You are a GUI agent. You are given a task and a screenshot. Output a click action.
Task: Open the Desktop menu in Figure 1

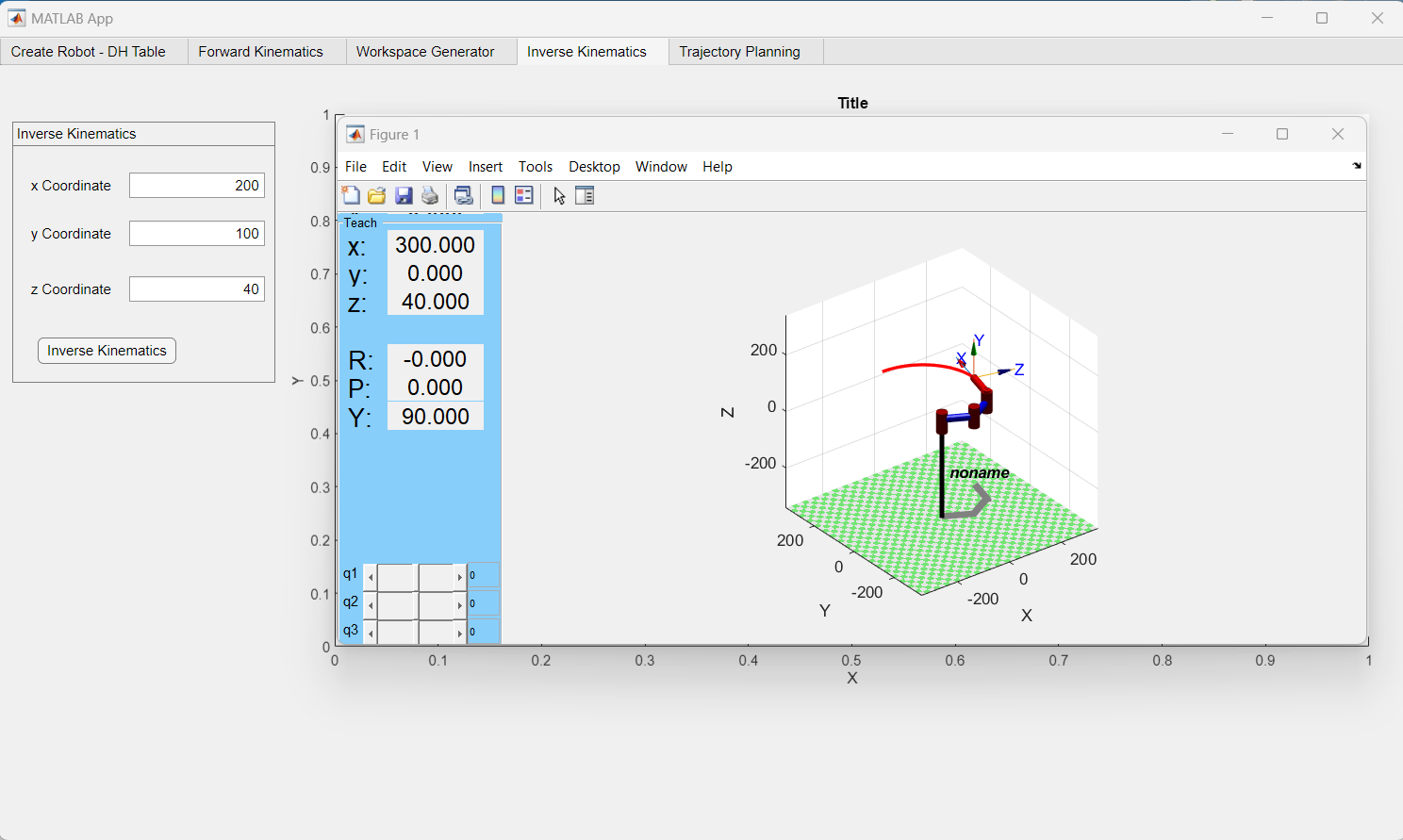click(594, 167)
